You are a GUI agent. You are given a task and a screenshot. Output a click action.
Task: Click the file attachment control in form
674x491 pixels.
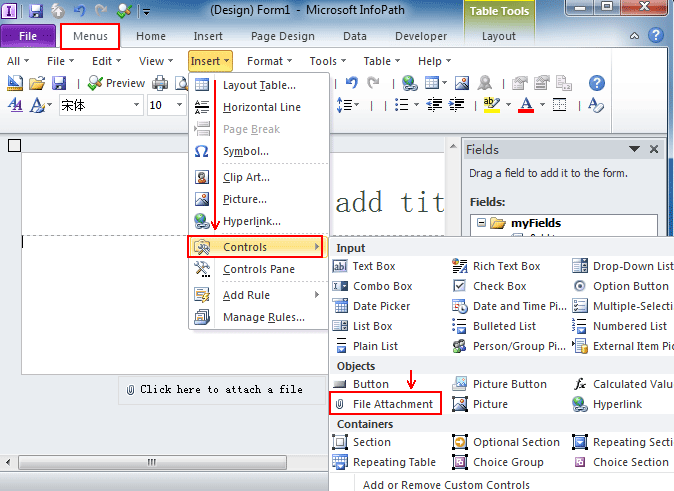223,390
